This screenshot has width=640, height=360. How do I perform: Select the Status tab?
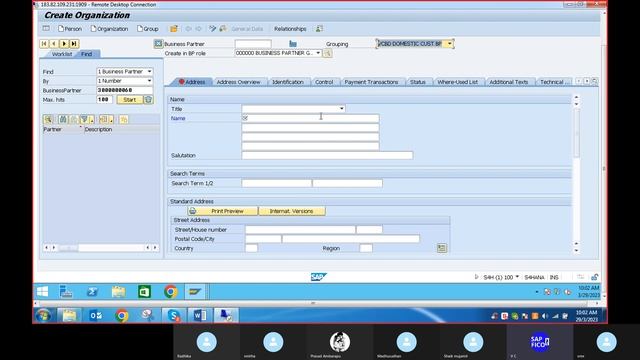[418, 82]
